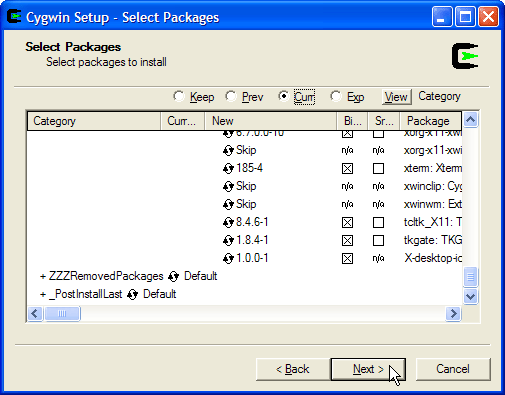Expand the _PostInstallLast category

tap(43, 295)
